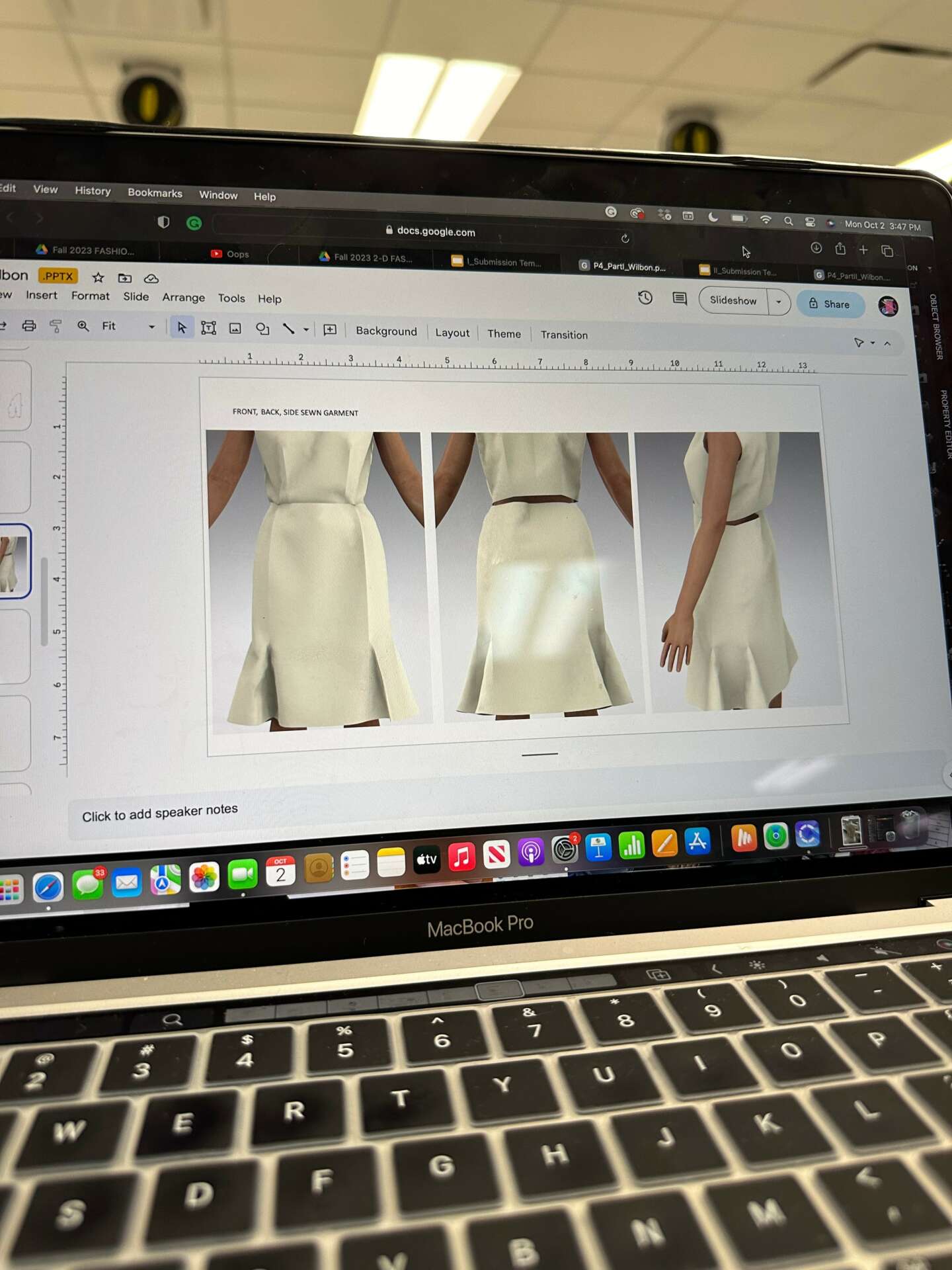
Task: Select the Paint format tool
Action: pos(56,325)
